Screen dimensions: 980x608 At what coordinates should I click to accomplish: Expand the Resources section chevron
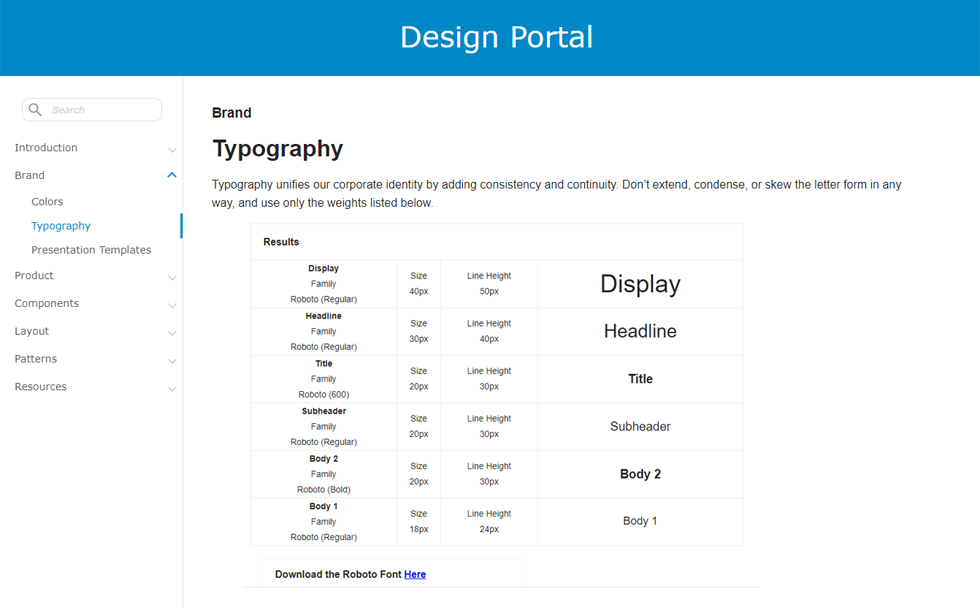[172, 388]
